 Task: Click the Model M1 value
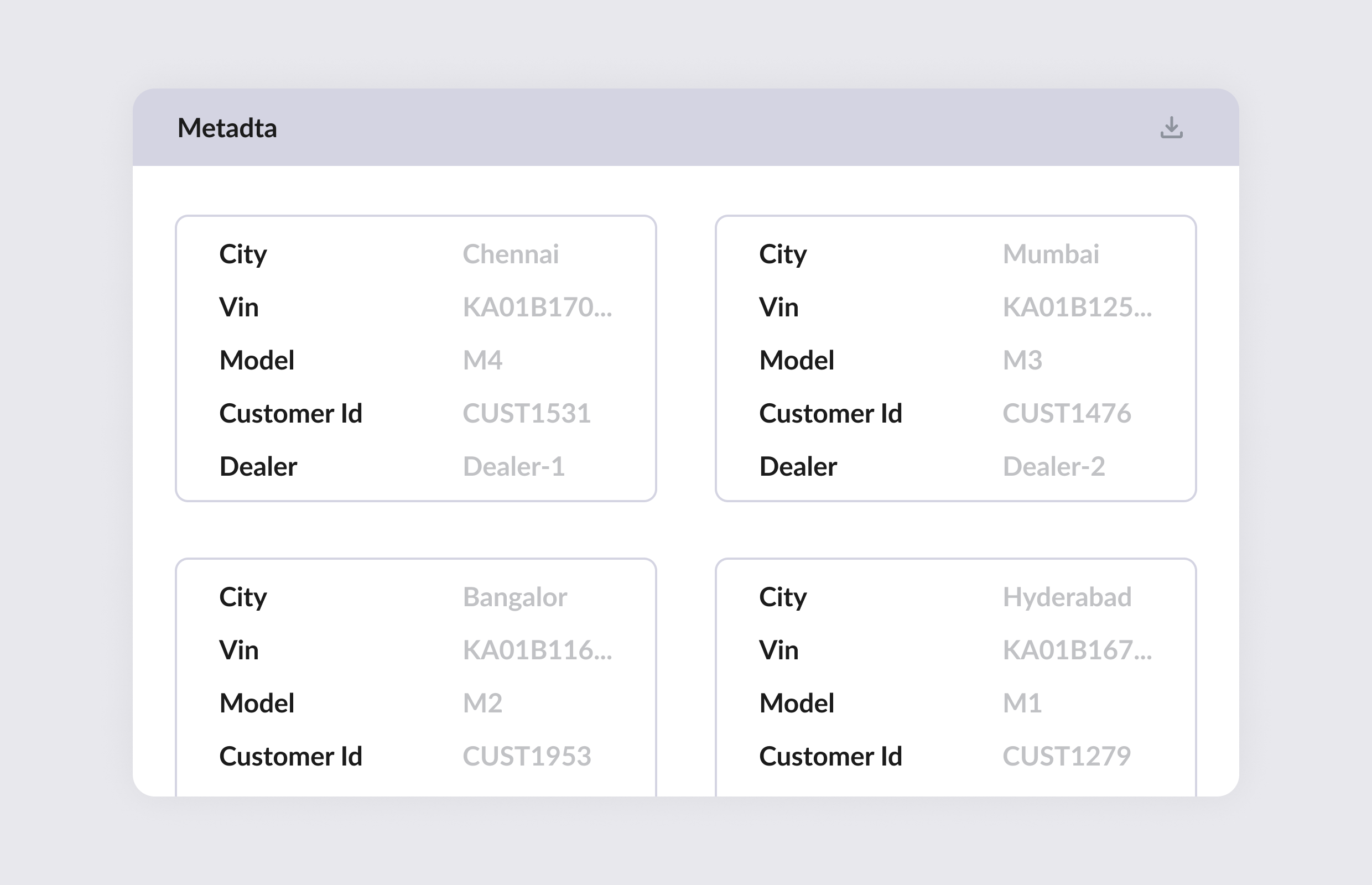[x=1022, y=704]
